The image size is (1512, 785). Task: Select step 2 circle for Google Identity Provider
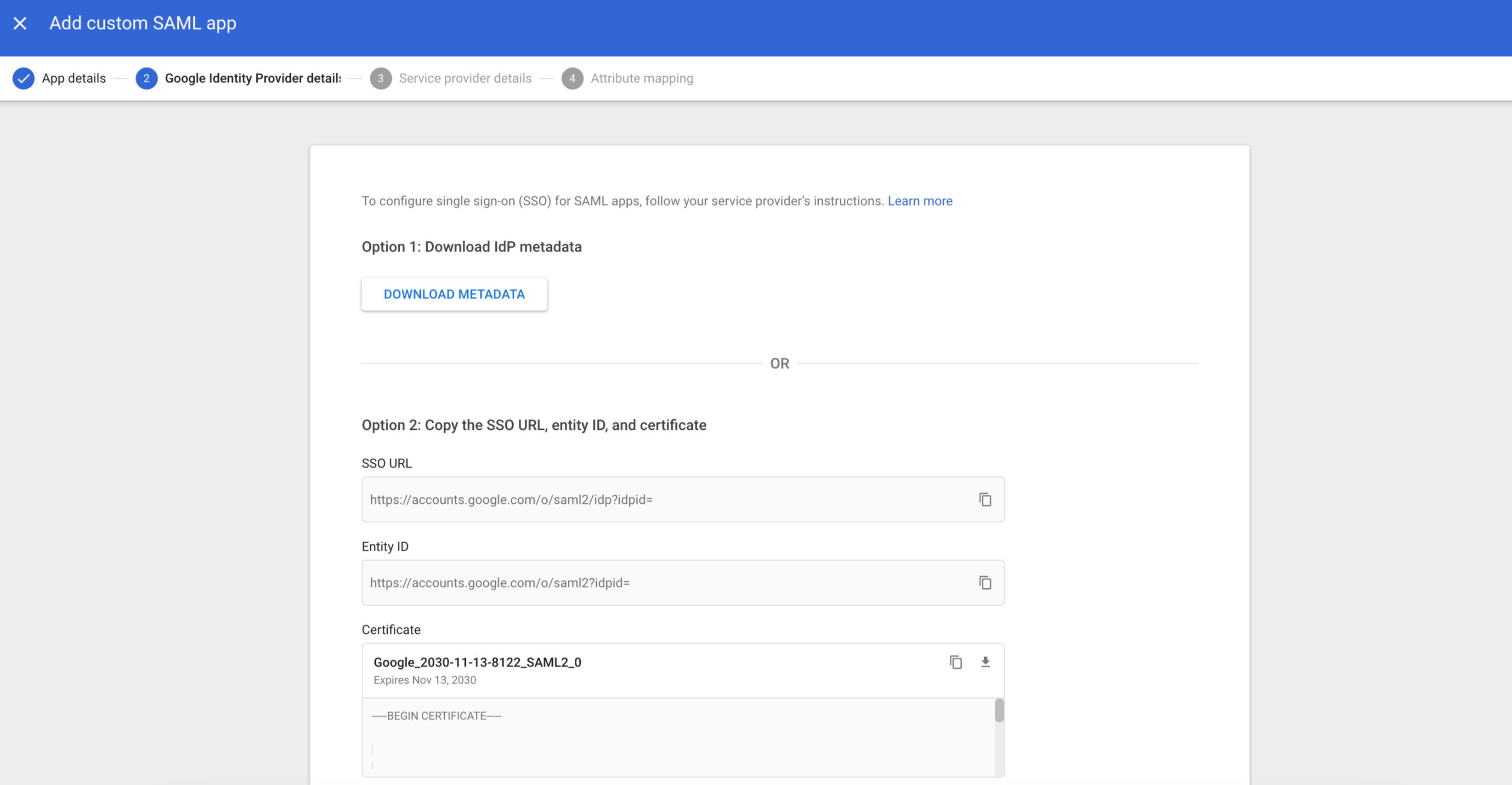tap(146, 79)
